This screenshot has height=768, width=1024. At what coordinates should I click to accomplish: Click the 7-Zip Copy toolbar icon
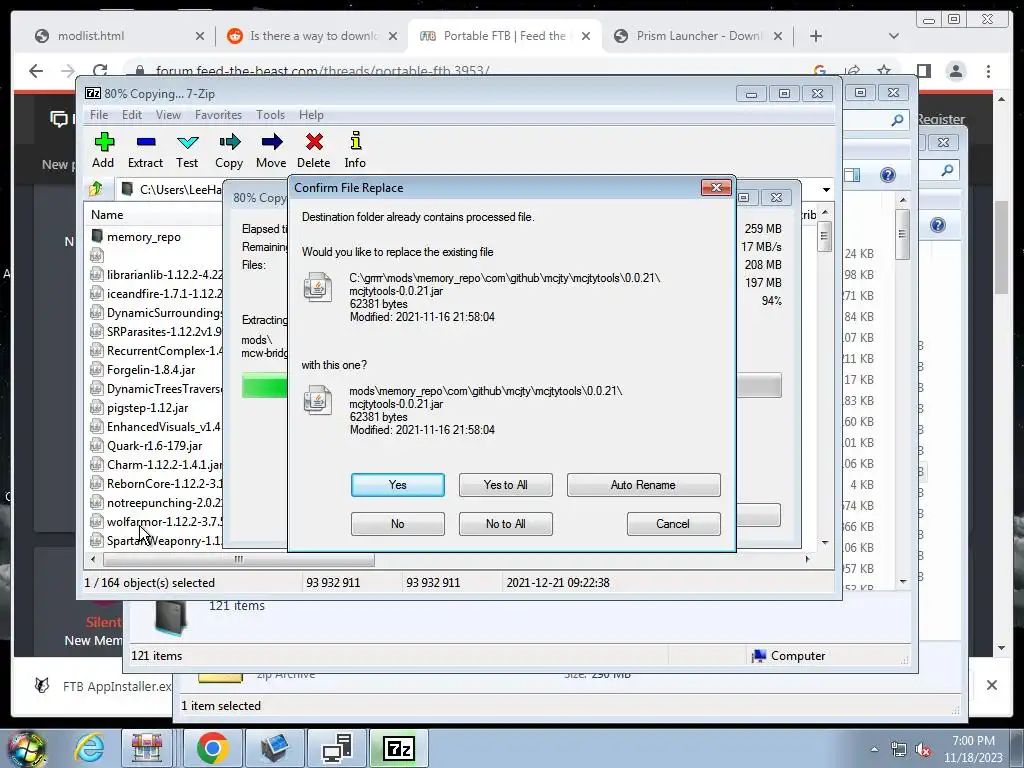coord(229,150)
